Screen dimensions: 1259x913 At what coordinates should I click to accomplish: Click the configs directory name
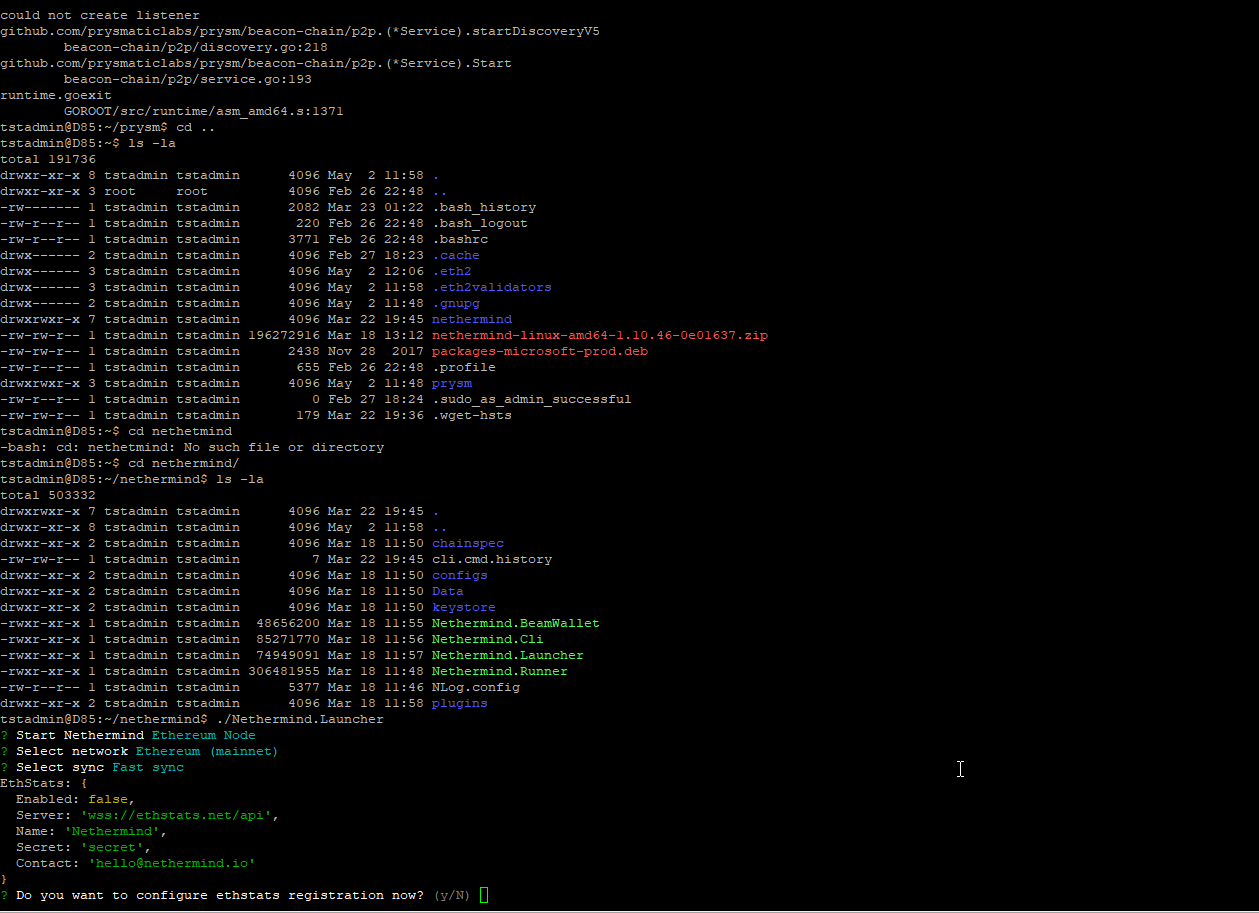click(460, 575)
